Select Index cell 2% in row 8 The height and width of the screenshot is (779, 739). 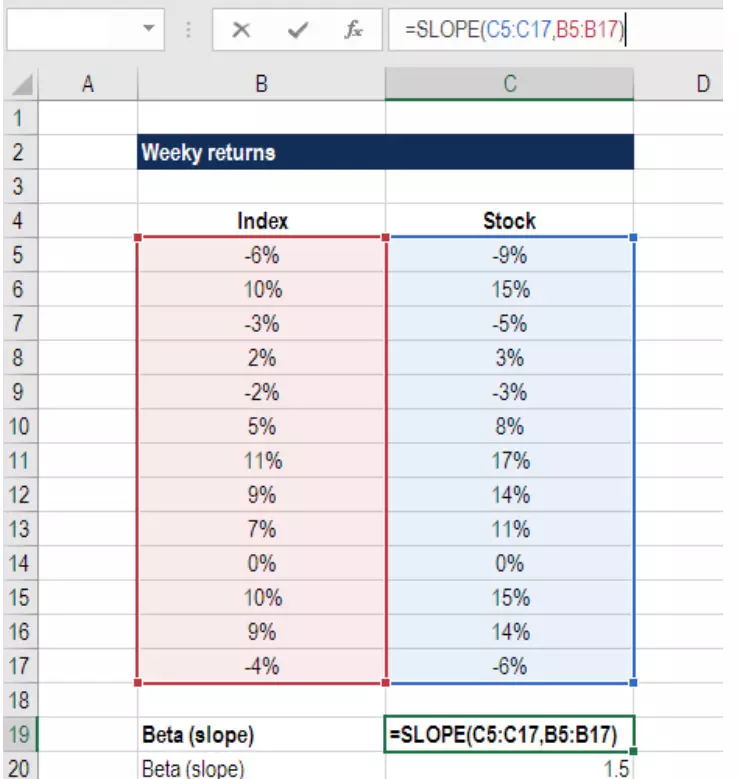(261, 358)
